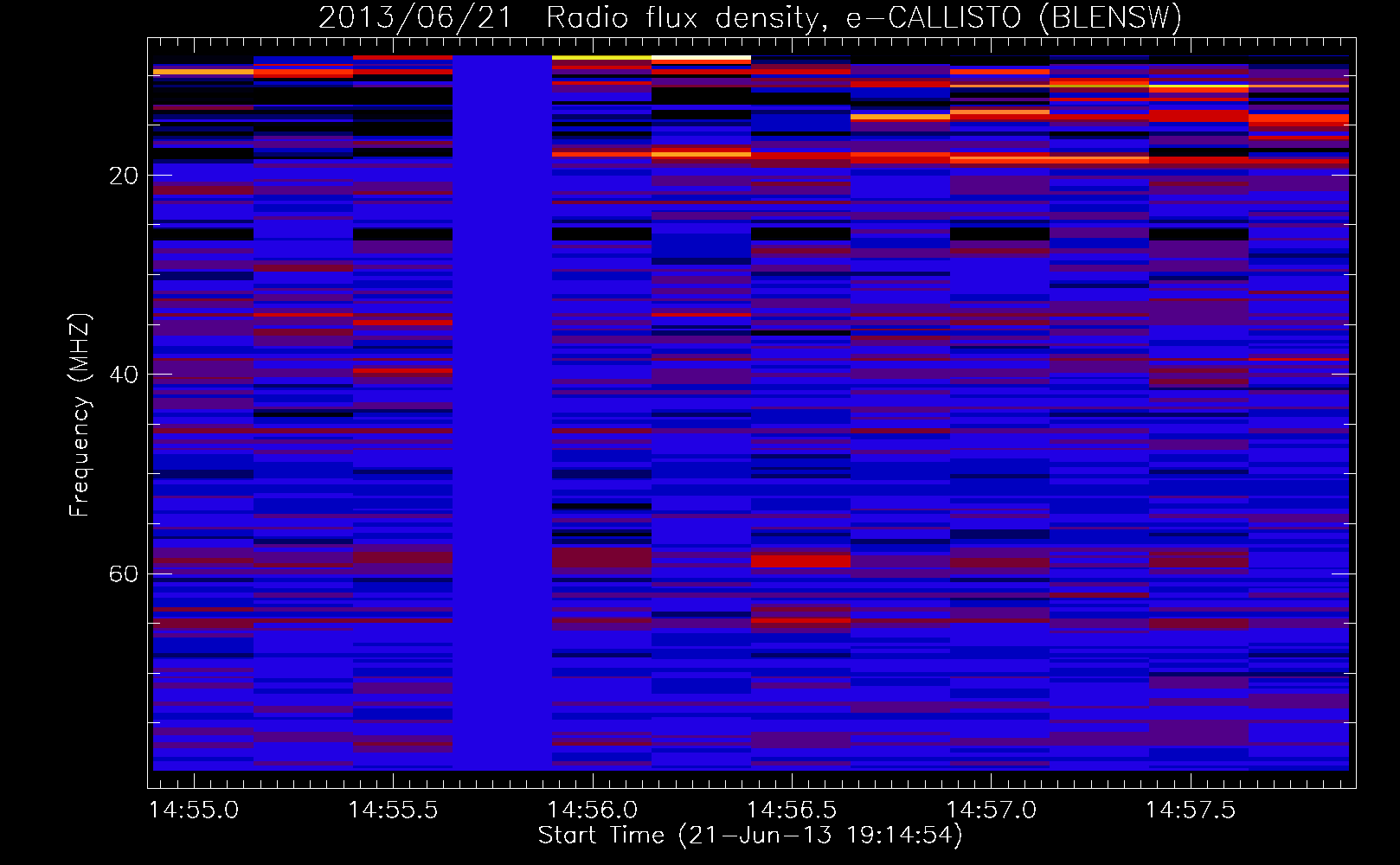Select the 14:56.5 time tick label

point(792,810)
